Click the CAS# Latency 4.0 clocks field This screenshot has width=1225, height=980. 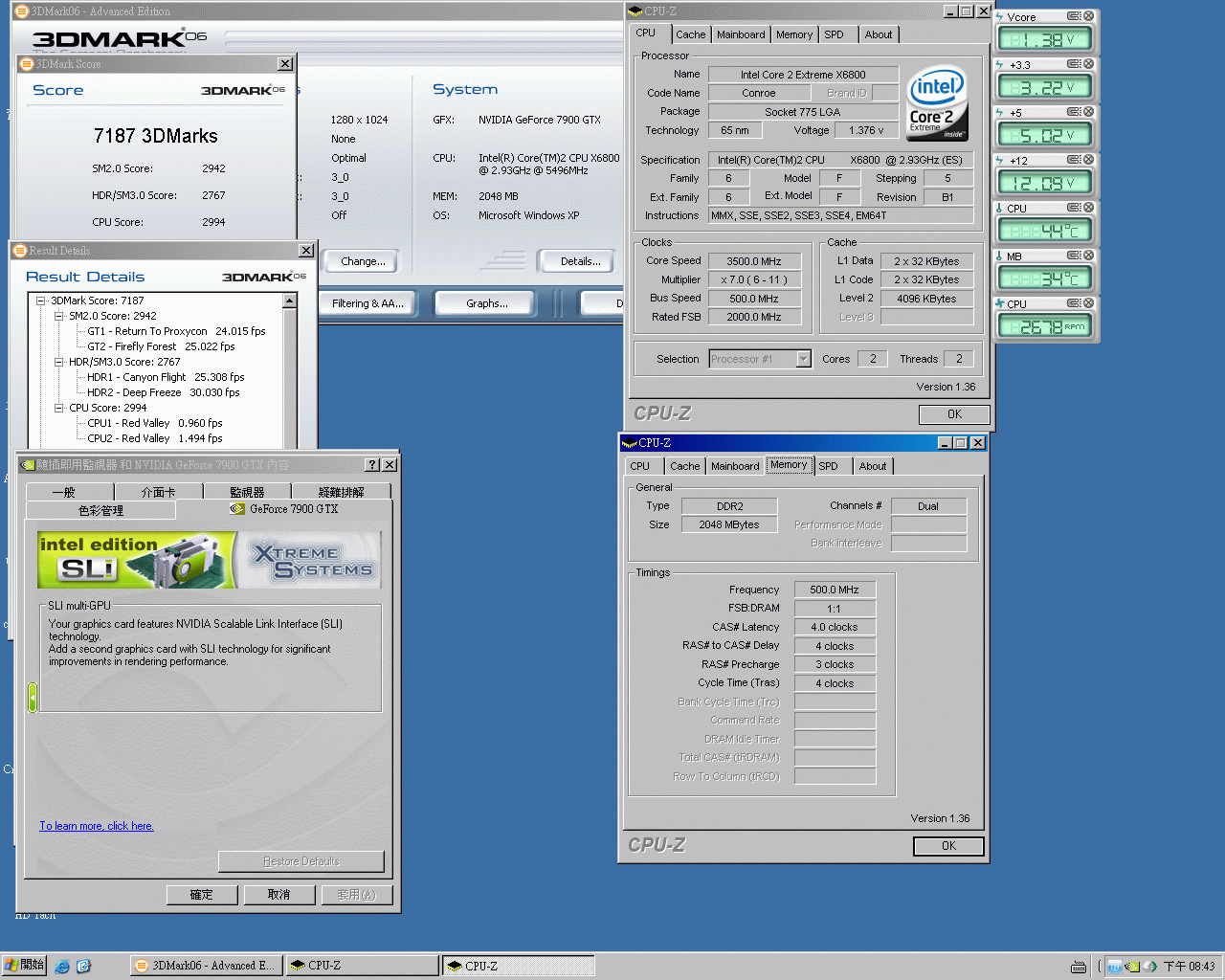point(835,628)
